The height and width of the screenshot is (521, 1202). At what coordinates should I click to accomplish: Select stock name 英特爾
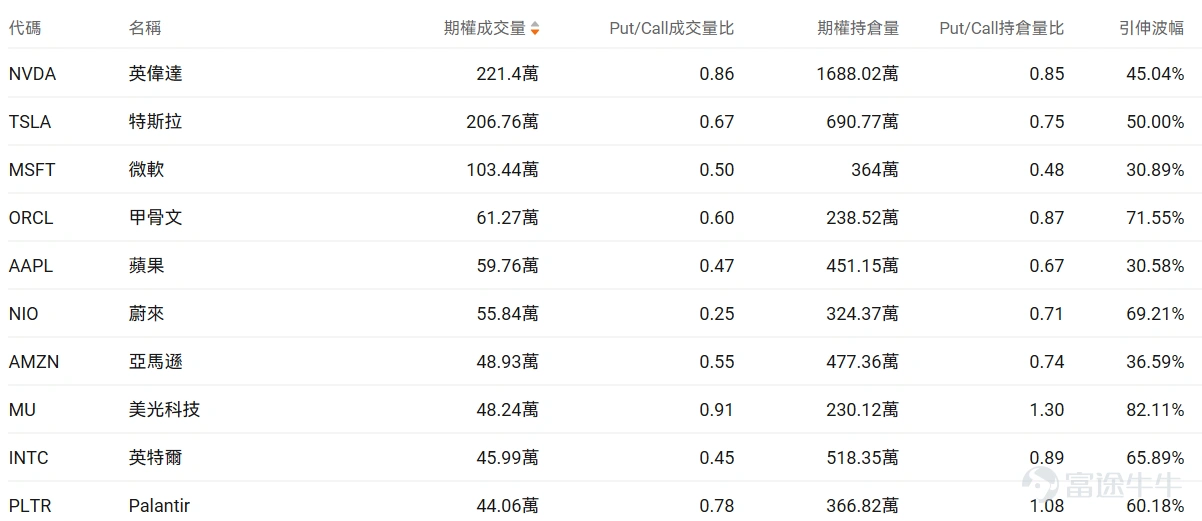point(156,458)
